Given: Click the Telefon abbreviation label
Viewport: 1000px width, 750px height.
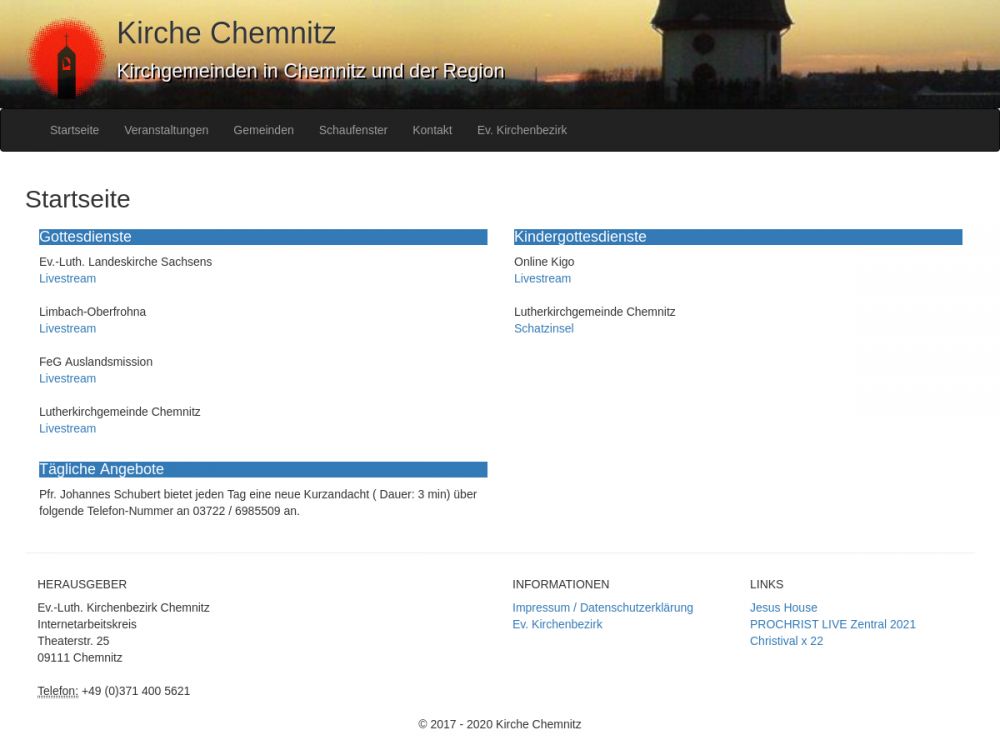Looking at the screenshot, I should coord(57,691).
